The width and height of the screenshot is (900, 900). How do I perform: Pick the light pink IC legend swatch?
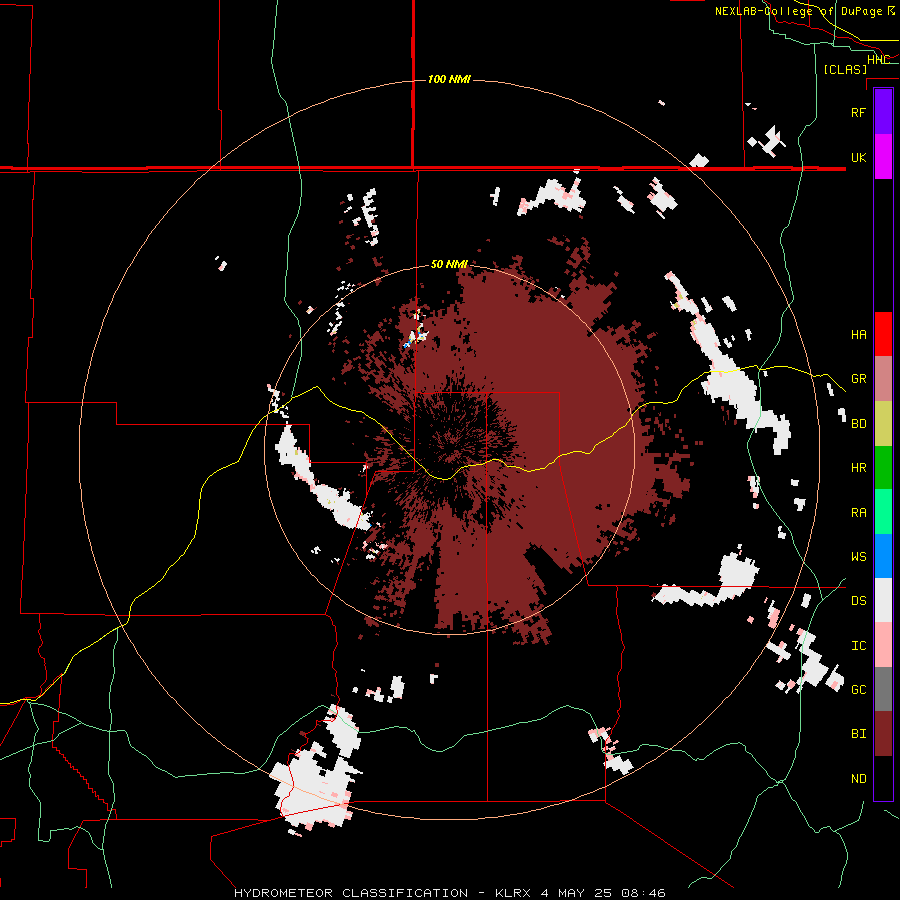tap(883, 645)
